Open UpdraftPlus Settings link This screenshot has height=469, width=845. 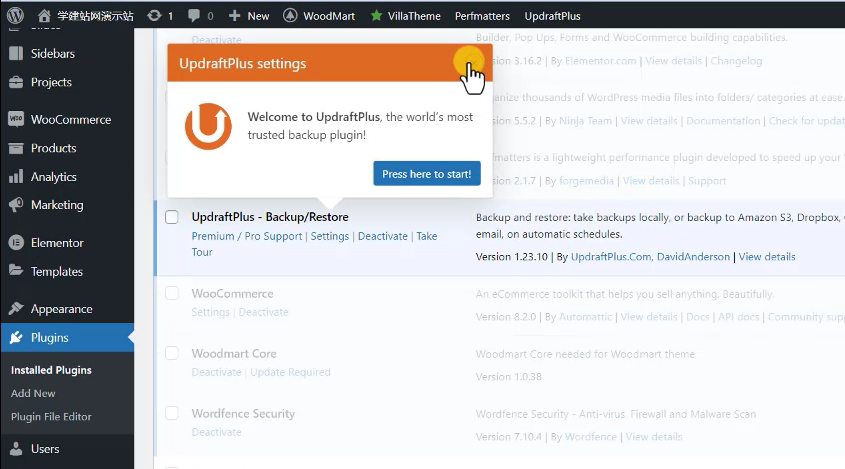coord(330,236)
